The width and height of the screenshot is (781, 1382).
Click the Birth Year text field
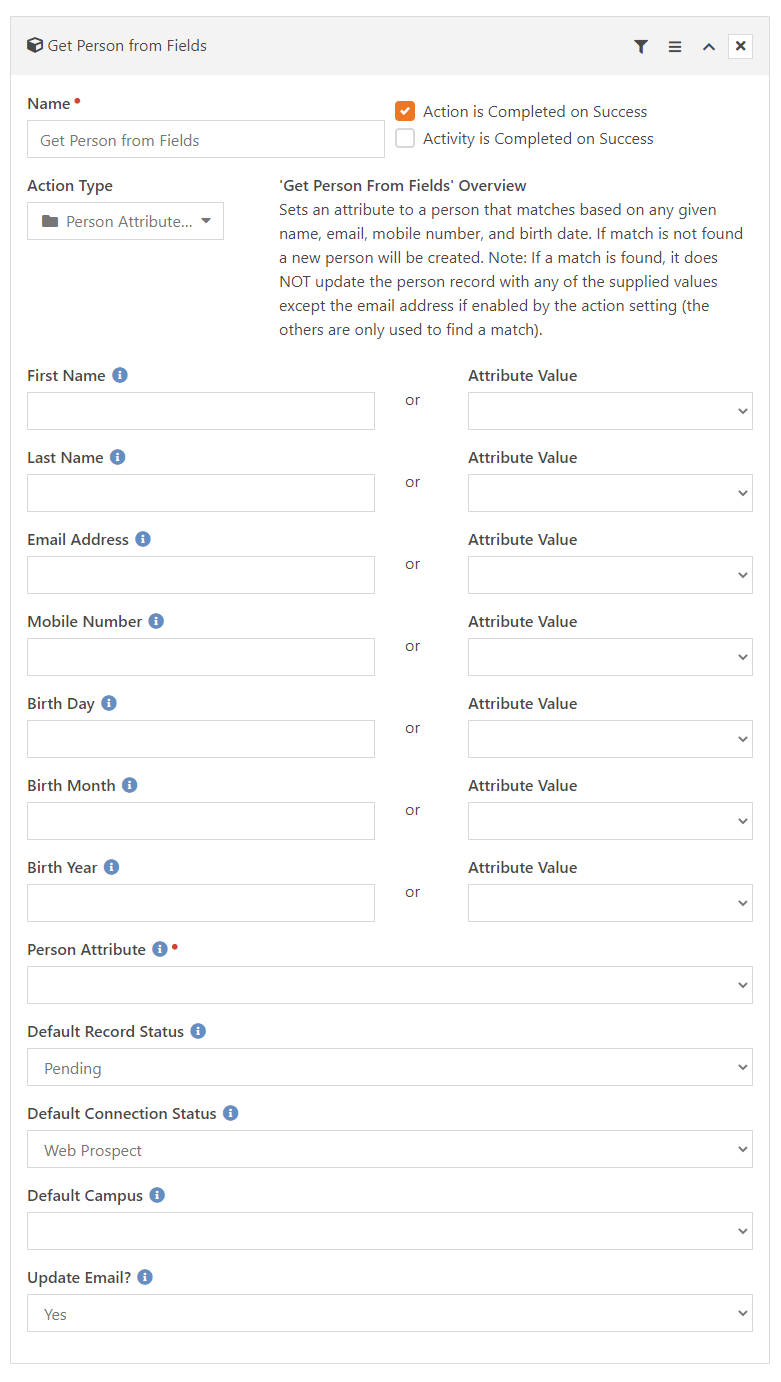(201, 903)
